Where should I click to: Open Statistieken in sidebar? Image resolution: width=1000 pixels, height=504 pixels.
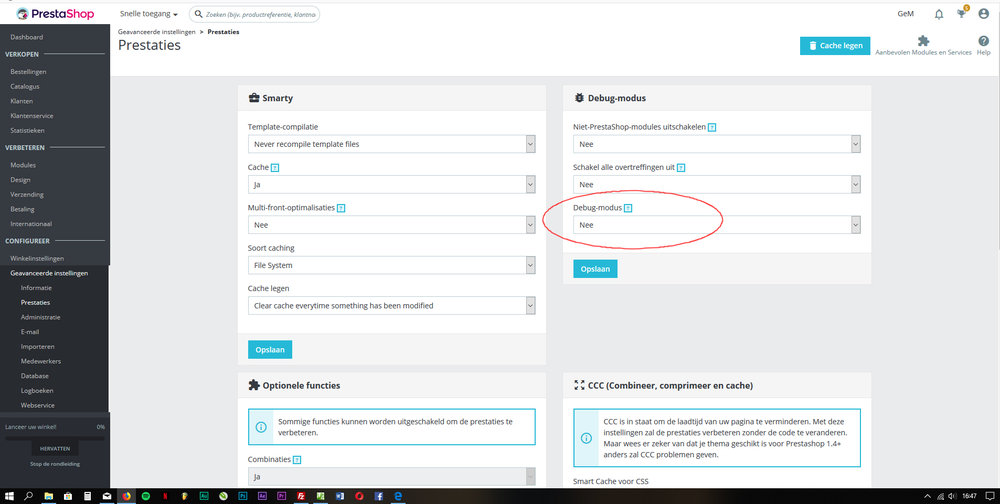[27, 130]
